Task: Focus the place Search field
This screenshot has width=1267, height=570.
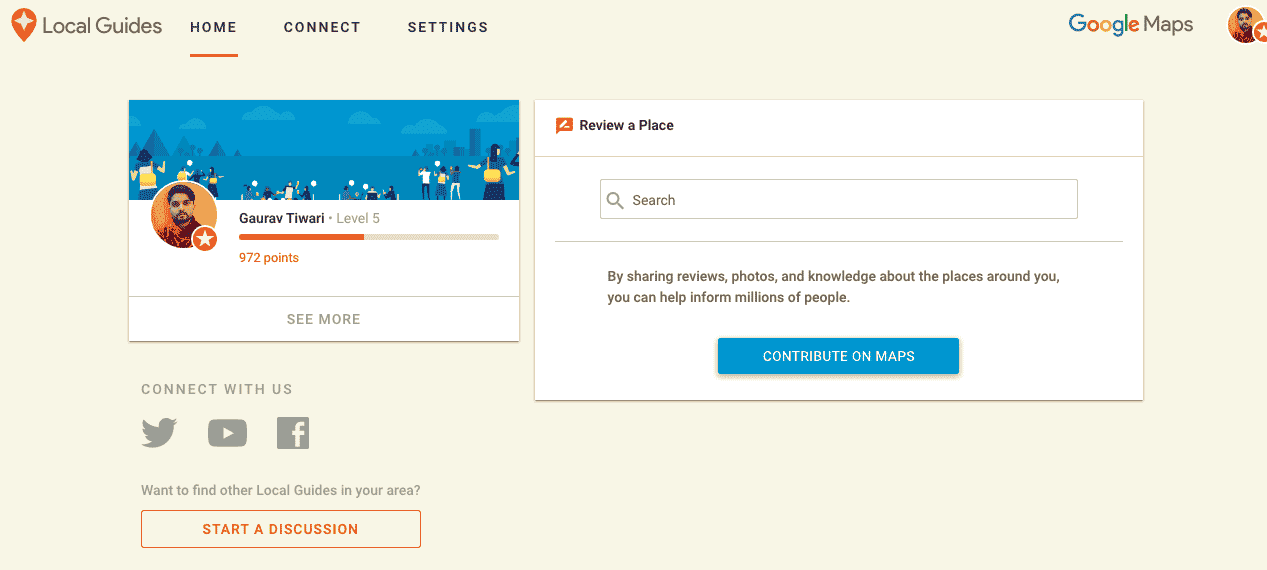Action: [850, 200]
